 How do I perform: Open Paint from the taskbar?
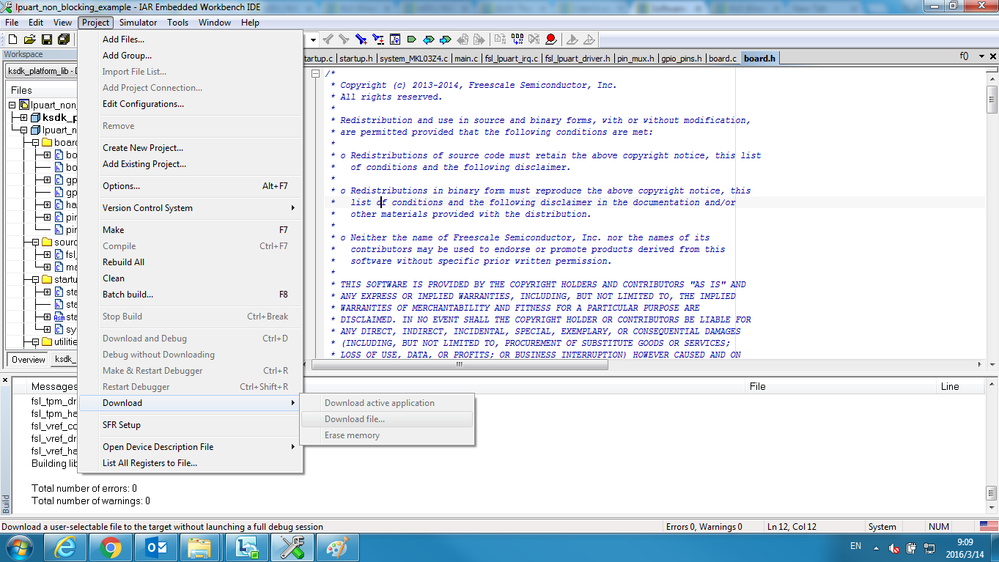point(336,548)
